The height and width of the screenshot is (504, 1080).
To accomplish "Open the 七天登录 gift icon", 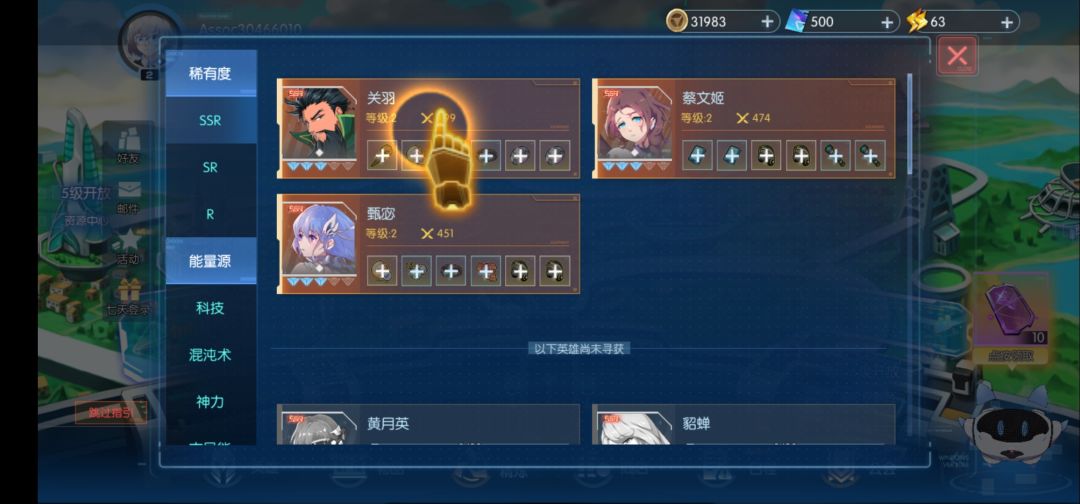I will click(x=129, y=297).
